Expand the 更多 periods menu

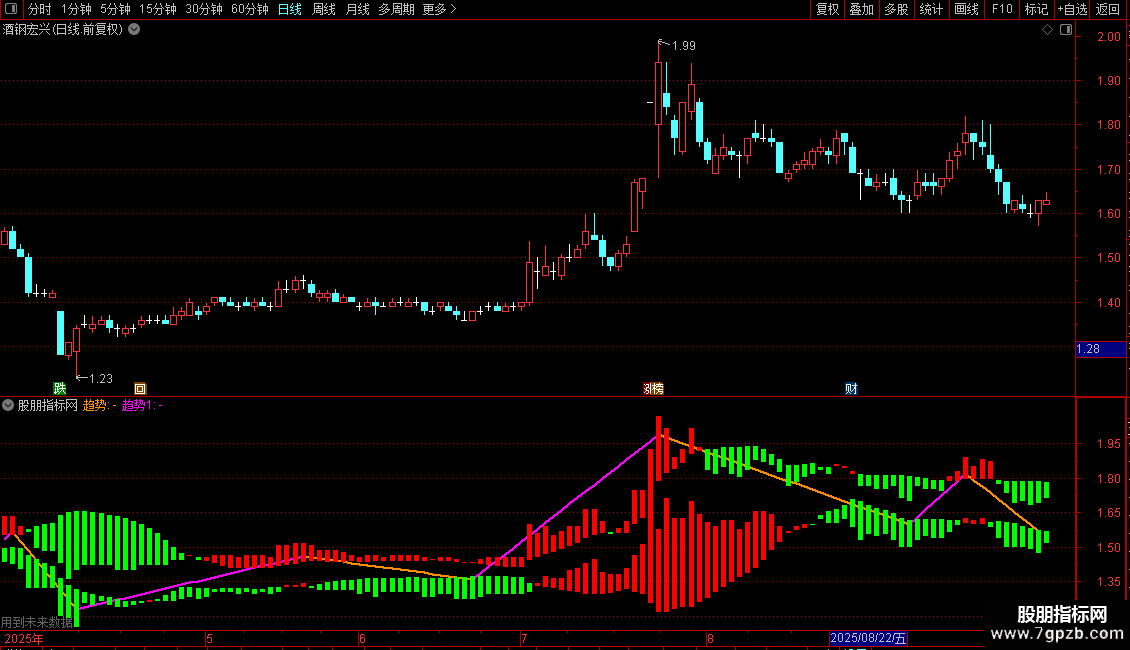pyautogui.click(x=440, y=9)
